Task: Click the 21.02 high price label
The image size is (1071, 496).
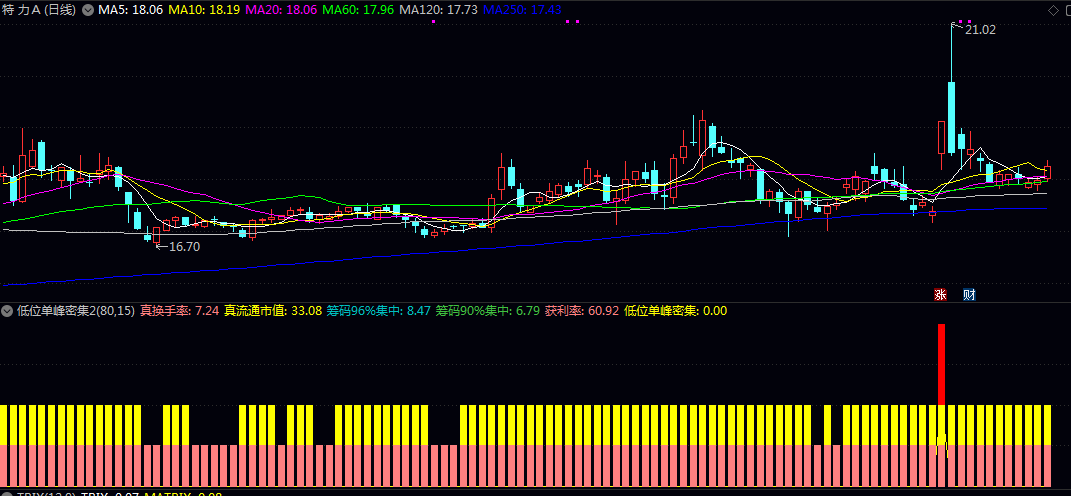Action: click(x=980, y=29)
